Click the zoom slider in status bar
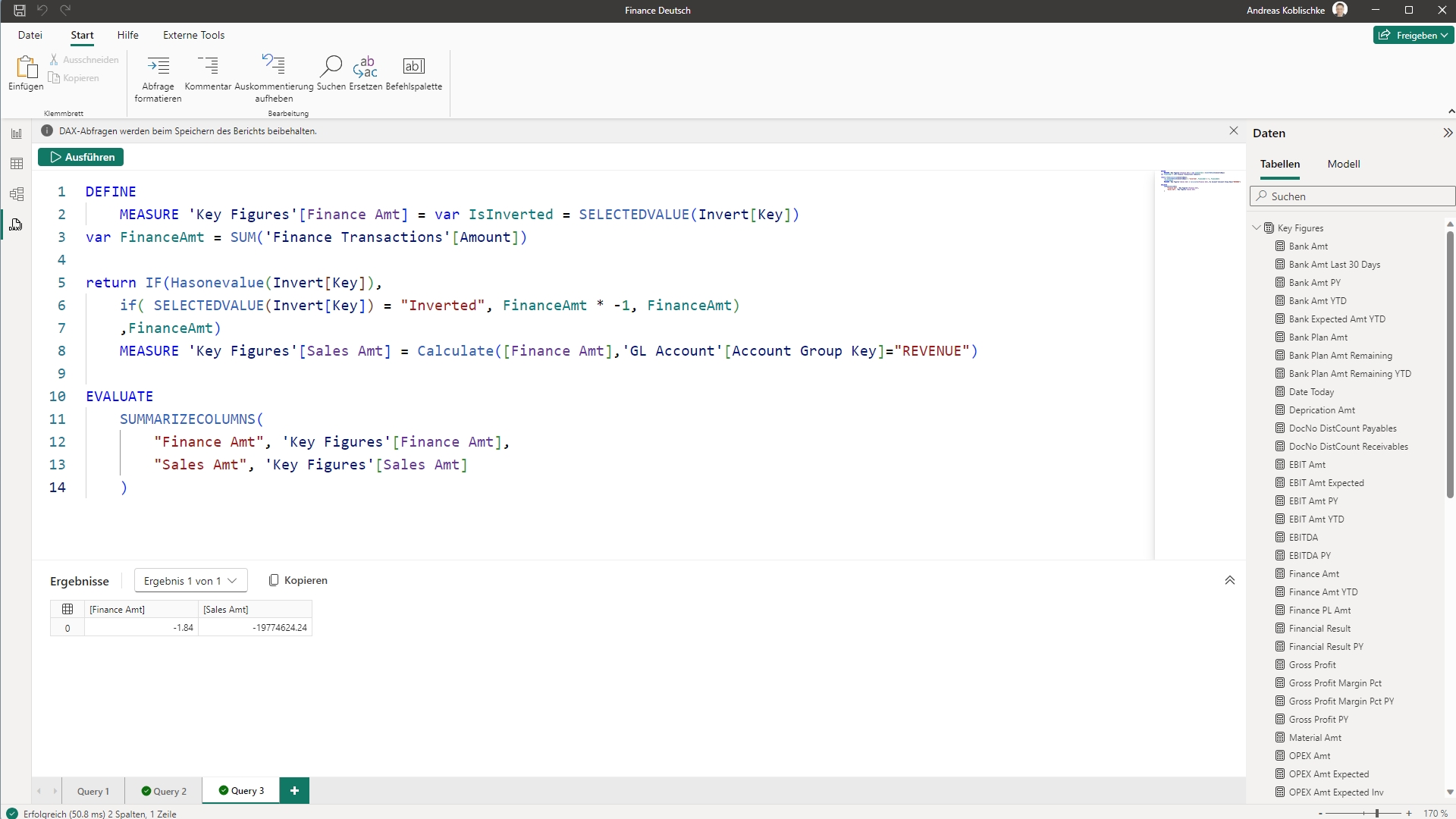This screenshot has width=1456, height=819. 1376,813
